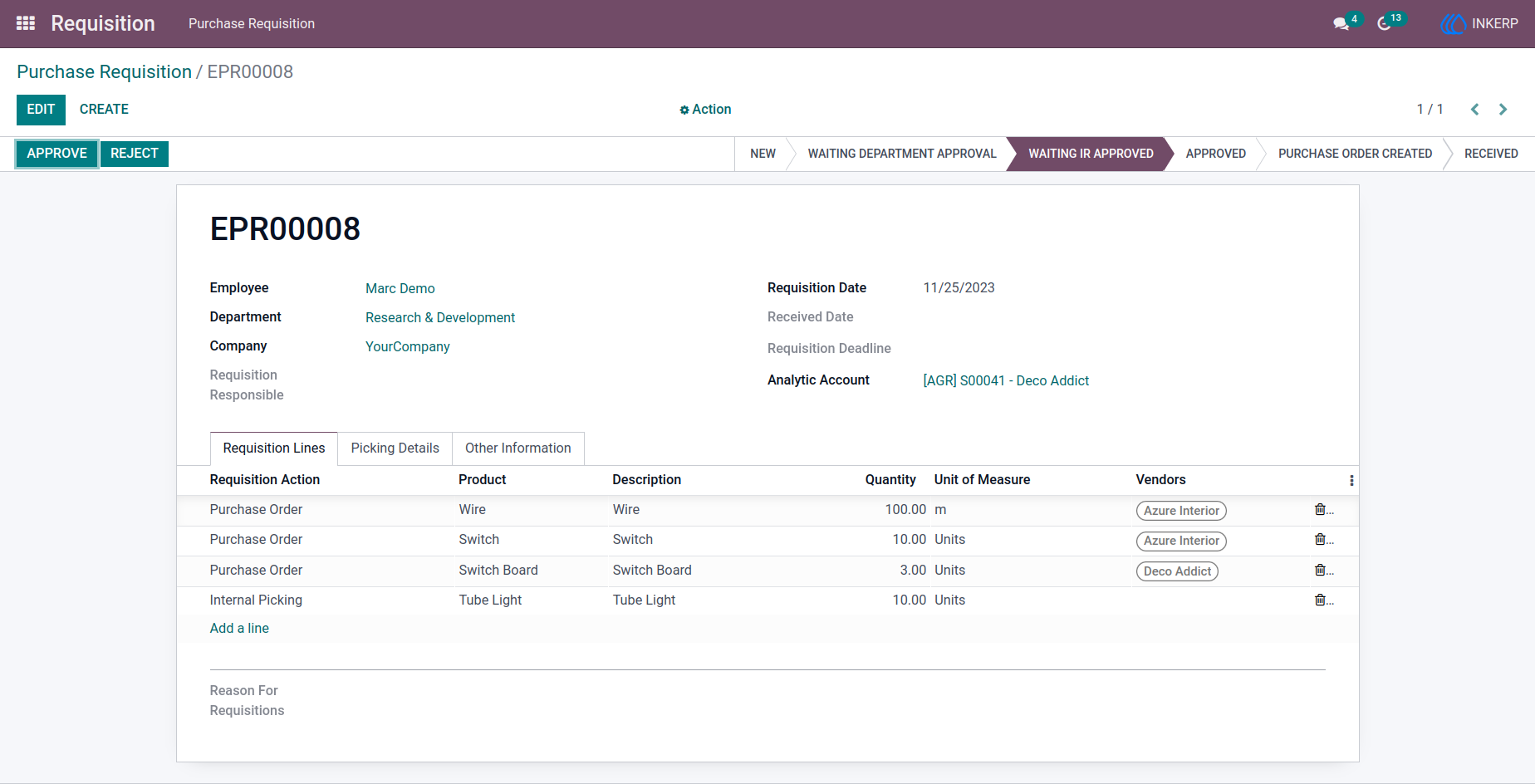Viewport: 1535px width, 784px height.
Task: Reject the requisition
Action: pyautogui.click(x=135, y=154)
